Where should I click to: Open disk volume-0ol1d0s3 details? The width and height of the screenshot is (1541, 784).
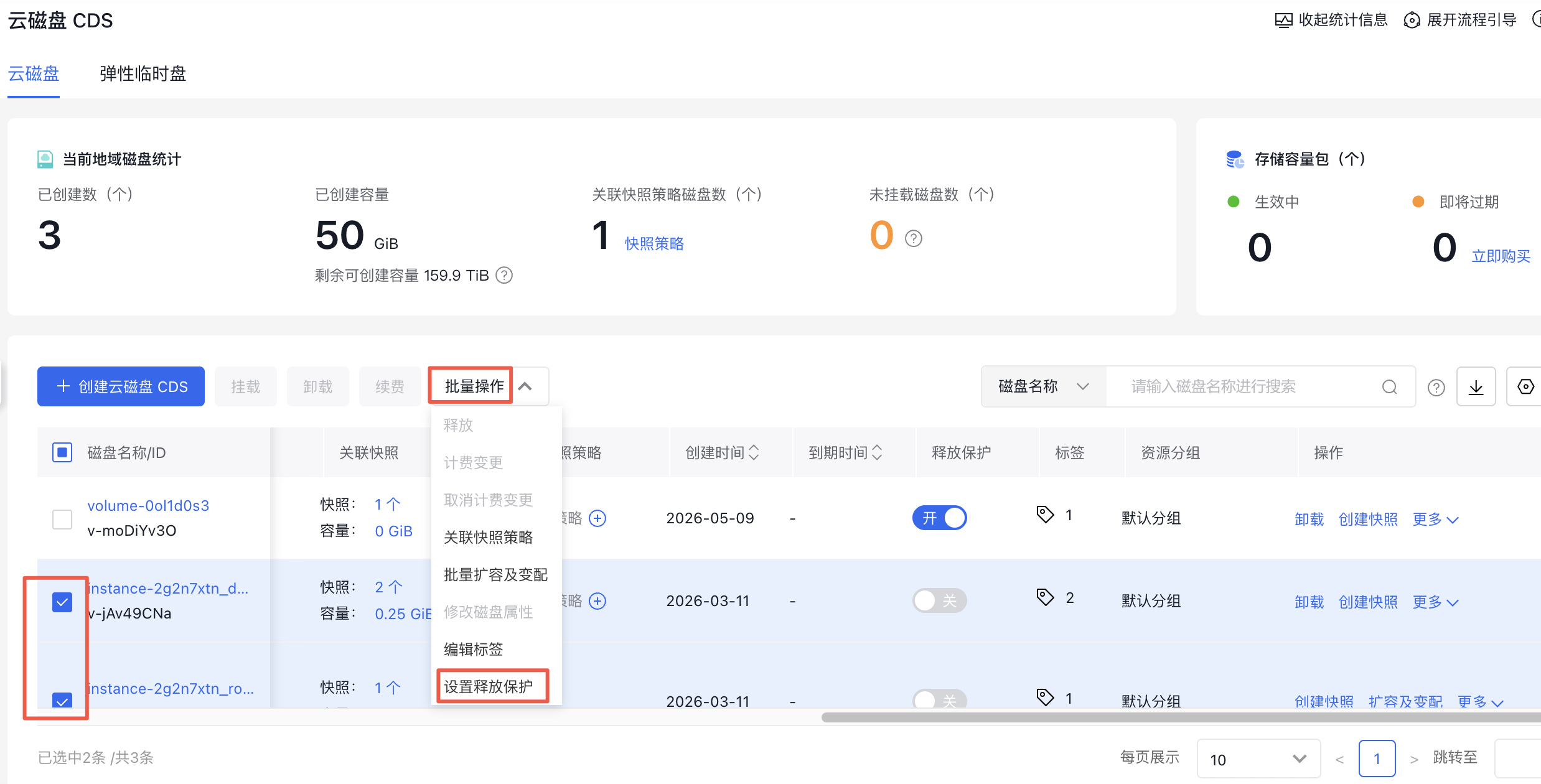(148, 505)
